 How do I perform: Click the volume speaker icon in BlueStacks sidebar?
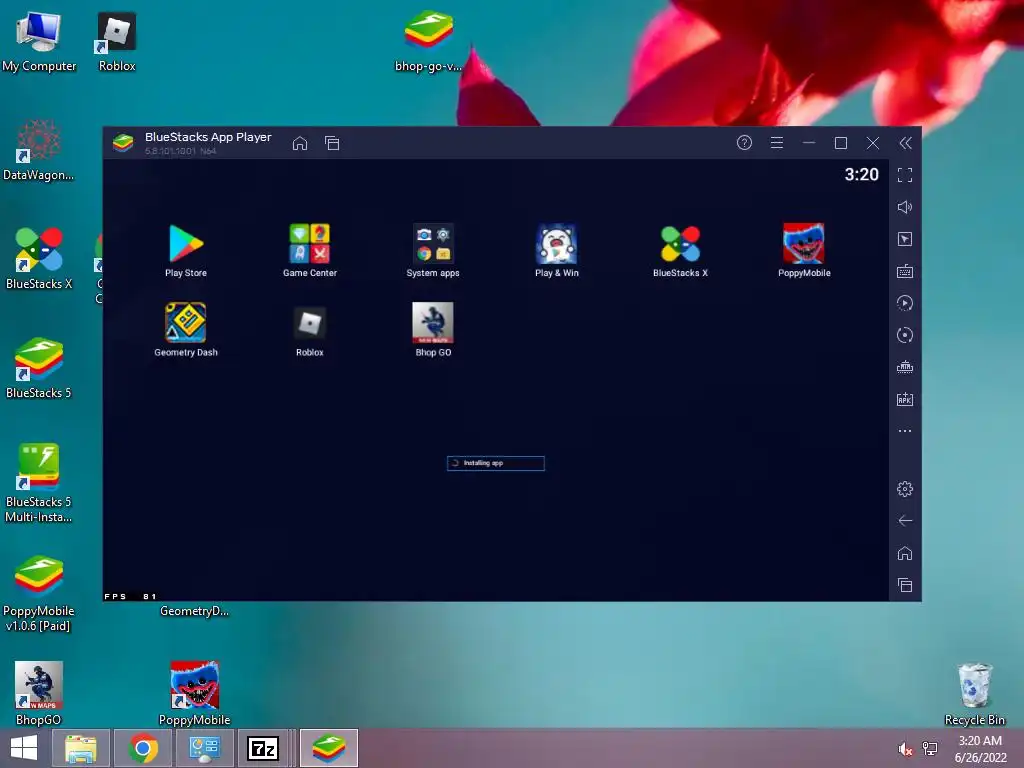coord(904,207)
